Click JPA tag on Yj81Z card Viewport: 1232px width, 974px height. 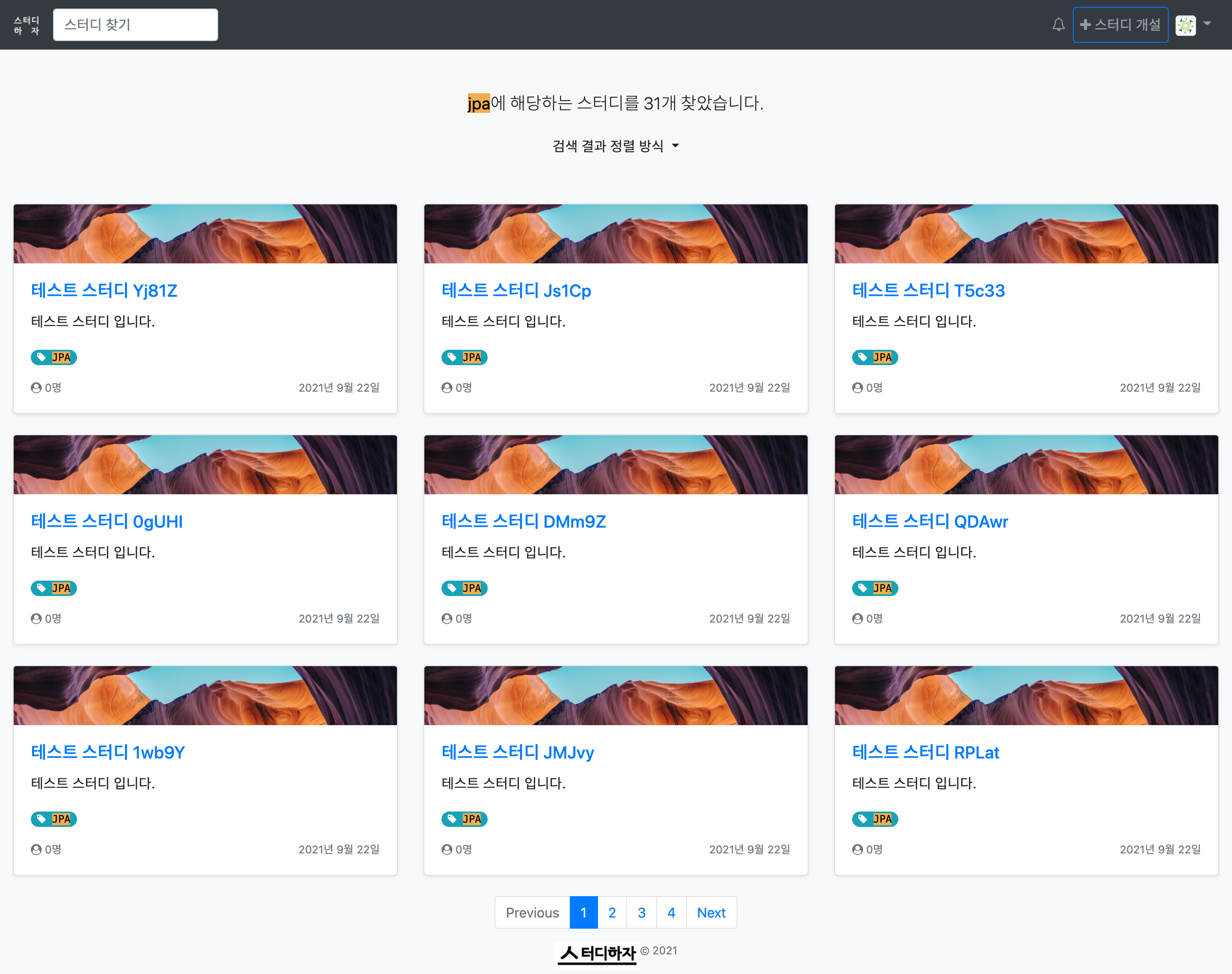point(53,357)
